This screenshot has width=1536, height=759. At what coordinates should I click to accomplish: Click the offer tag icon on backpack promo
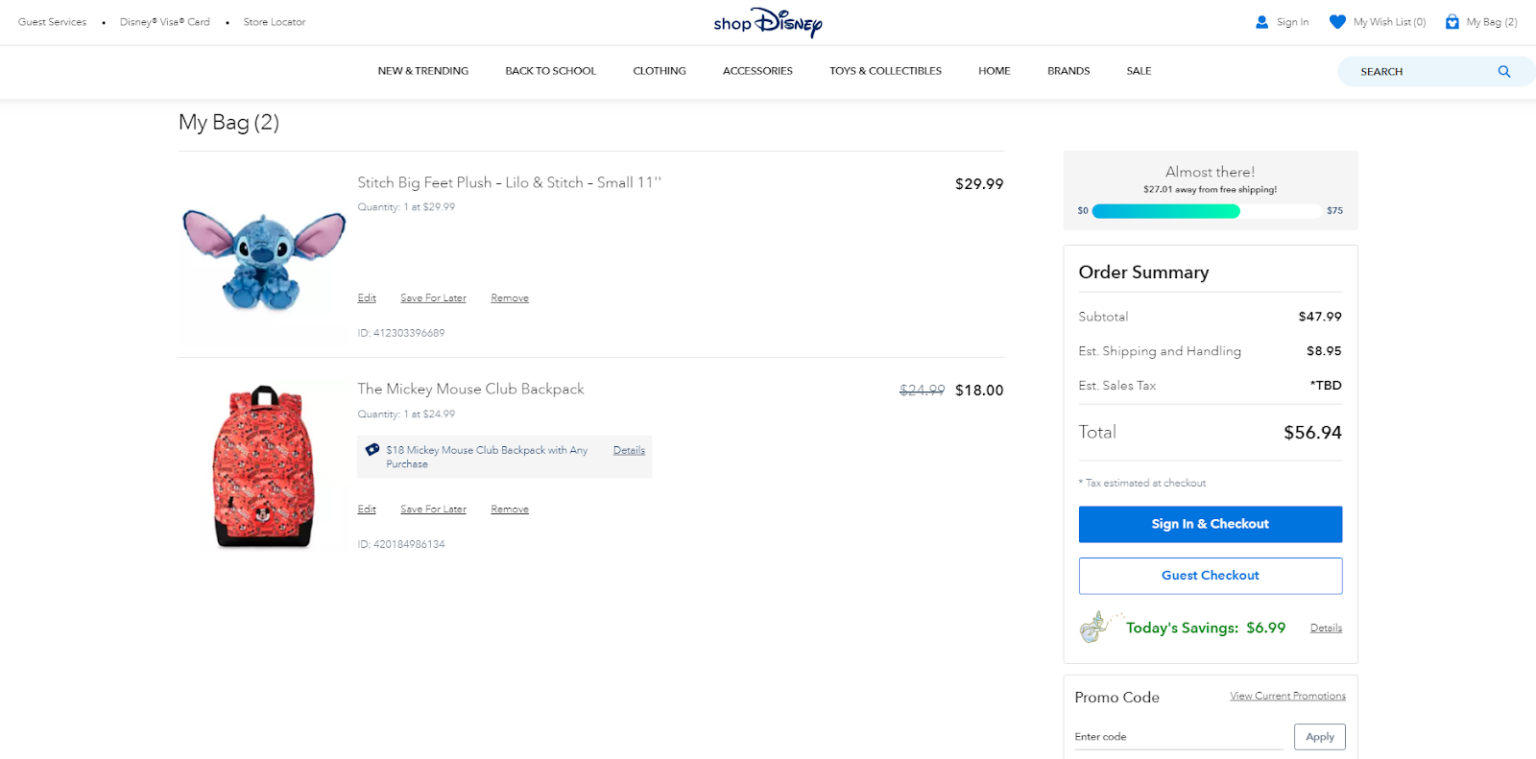point(372,449)
